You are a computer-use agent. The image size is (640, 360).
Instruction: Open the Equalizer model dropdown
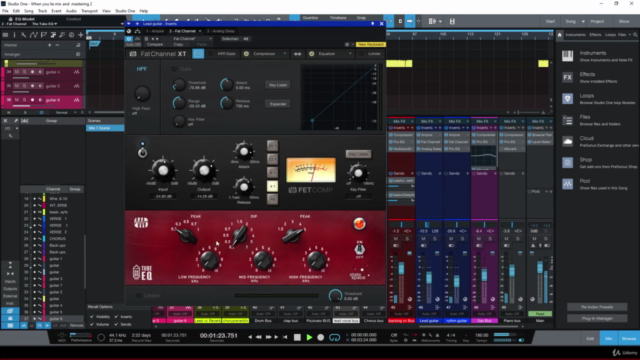pyautogui.click(x=350, y=54)
